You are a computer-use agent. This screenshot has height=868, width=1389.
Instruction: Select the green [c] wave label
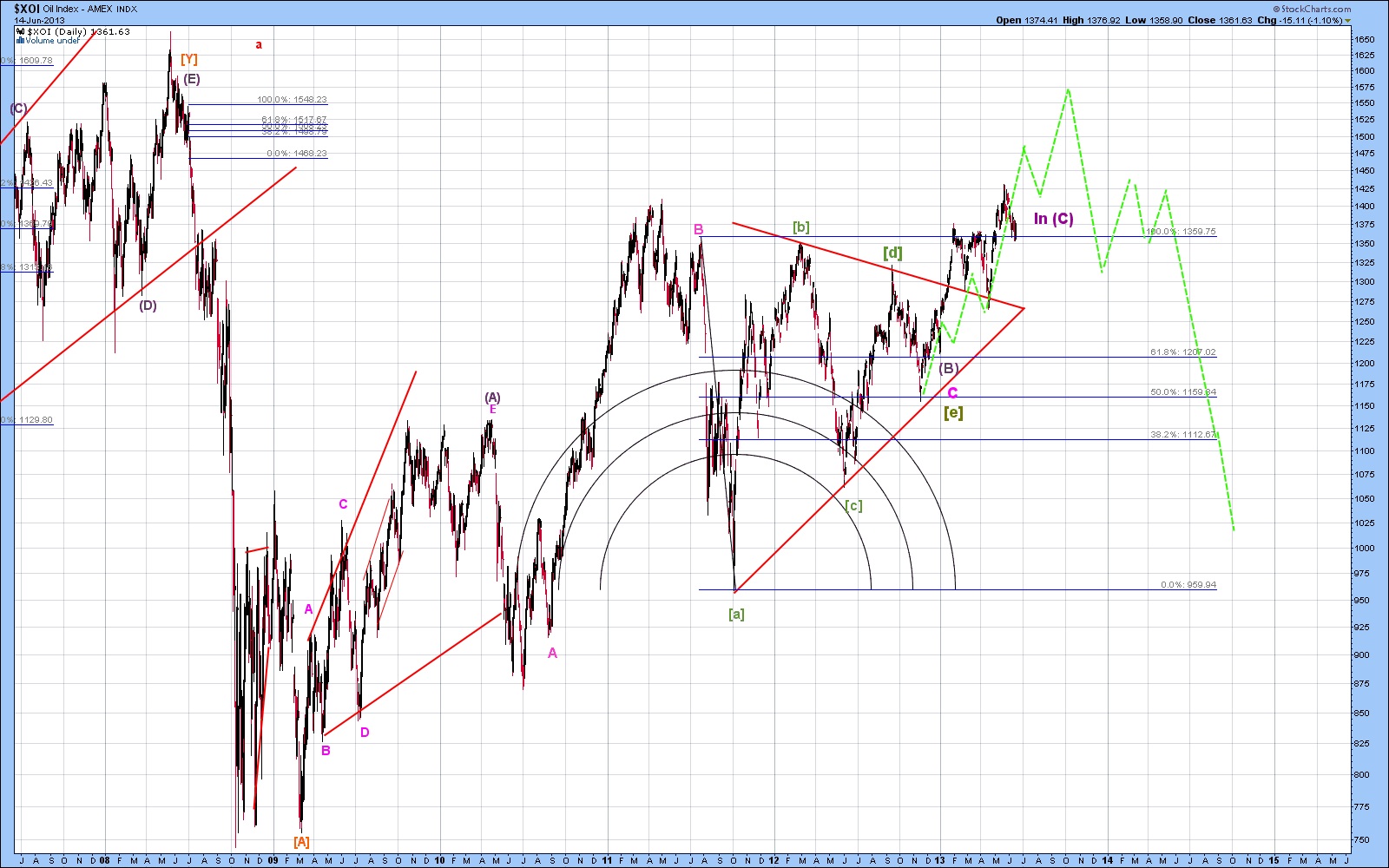[x=854, y=505]
